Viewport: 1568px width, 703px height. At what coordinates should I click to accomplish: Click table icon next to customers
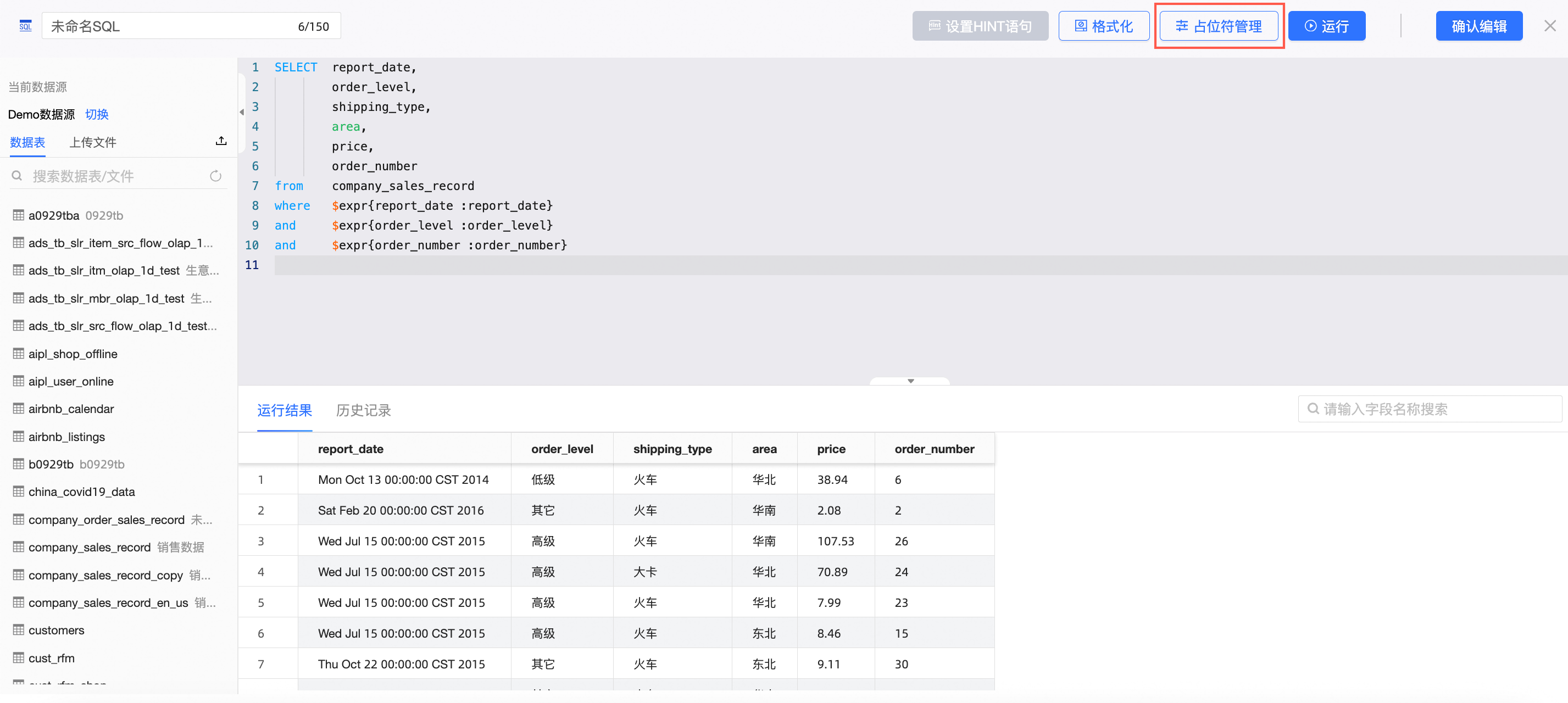(19, 630)
